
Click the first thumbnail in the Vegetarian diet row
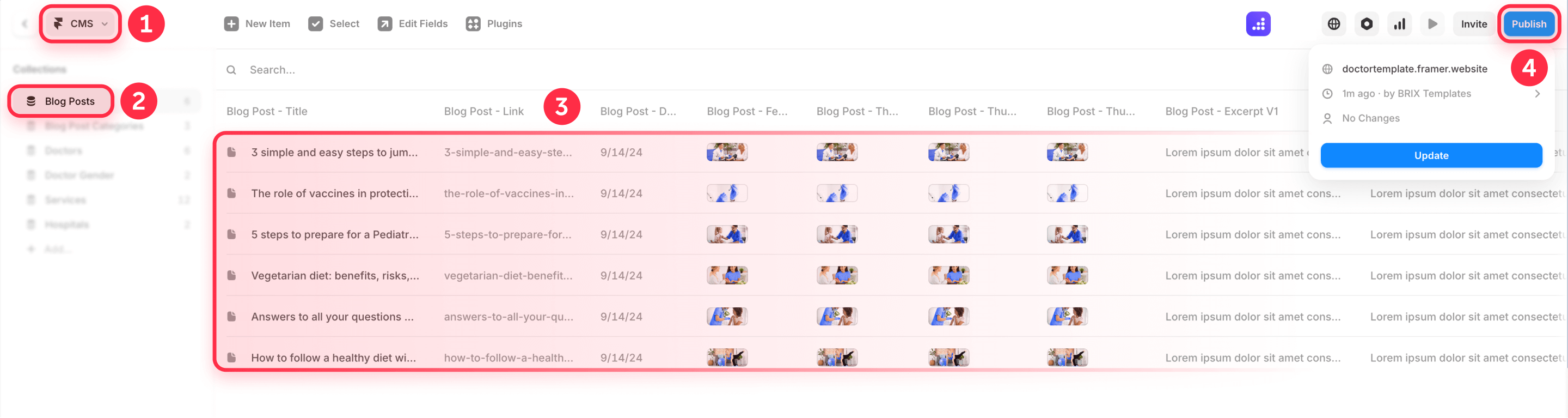(727, 275)
